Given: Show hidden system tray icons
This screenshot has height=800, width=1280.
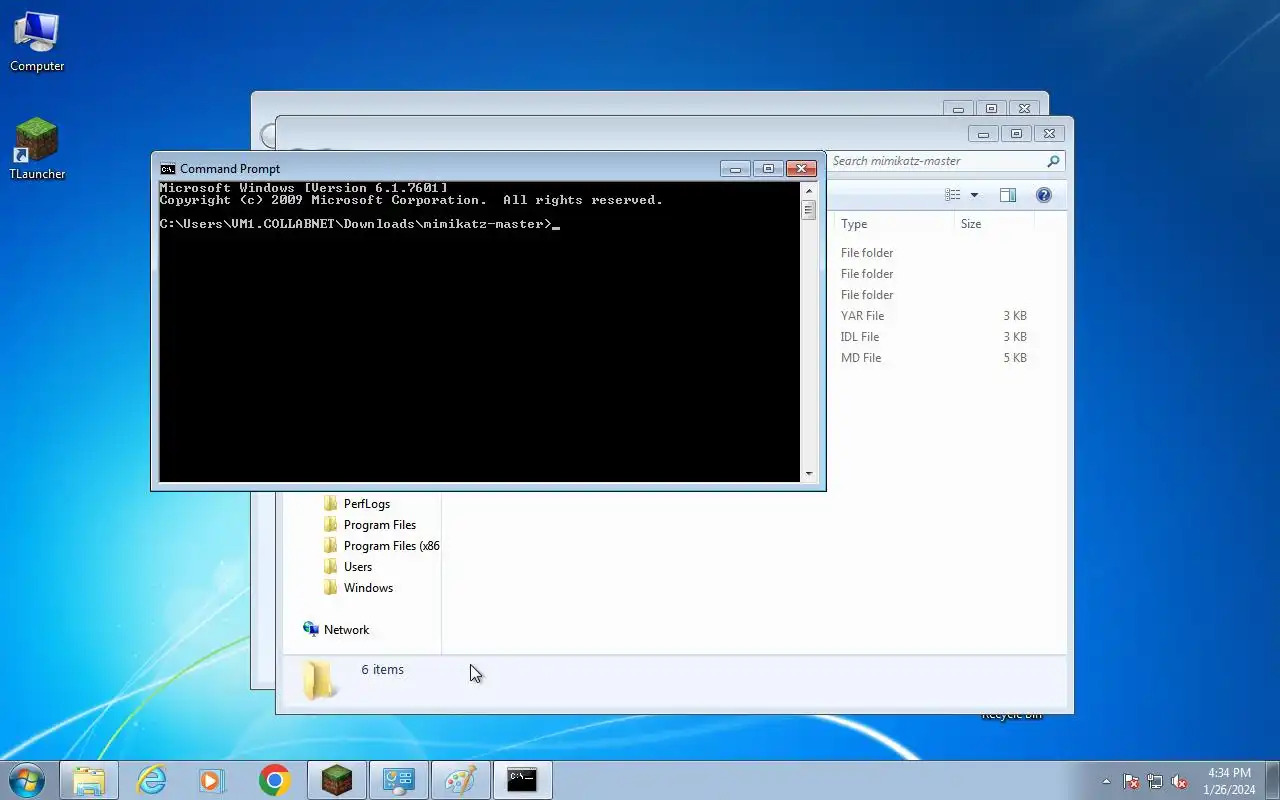Looking at the screenshot, I should point(1106,781).
